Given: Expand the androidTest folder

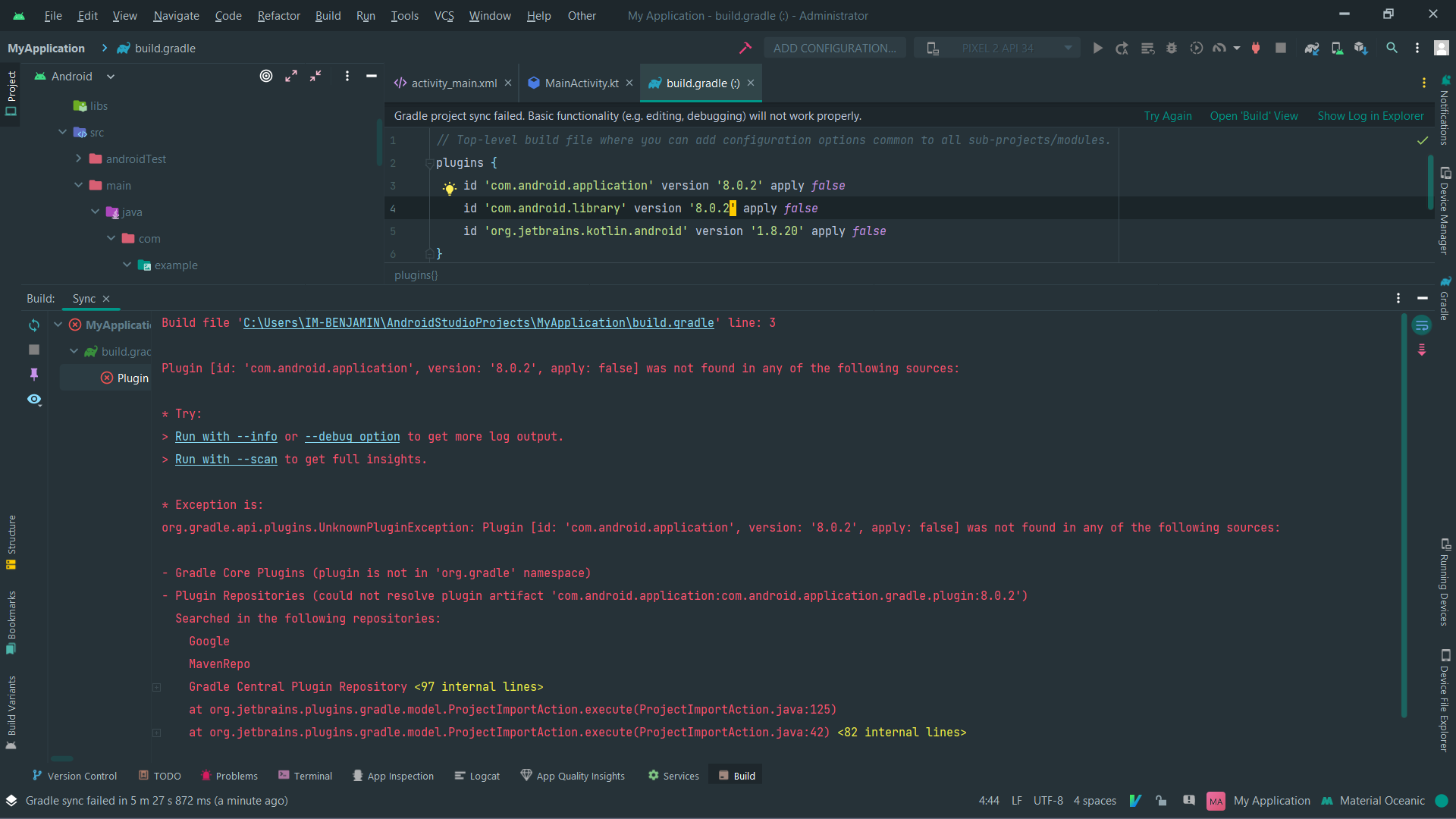Looking at the screenshot, I should (78, 158).
